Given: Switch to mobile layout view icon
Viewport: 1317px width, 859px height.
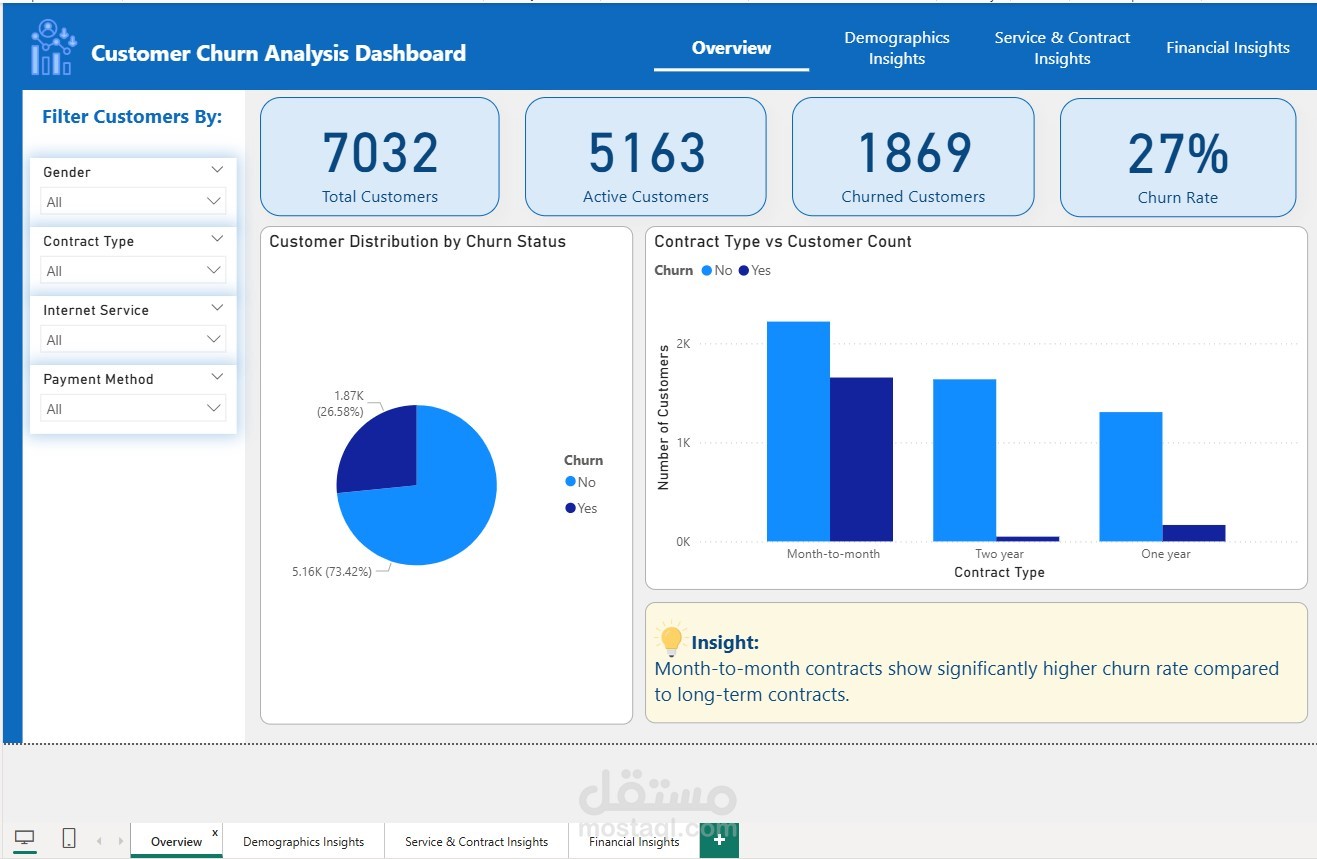Looking at the screenshot, I should point(69,838).
